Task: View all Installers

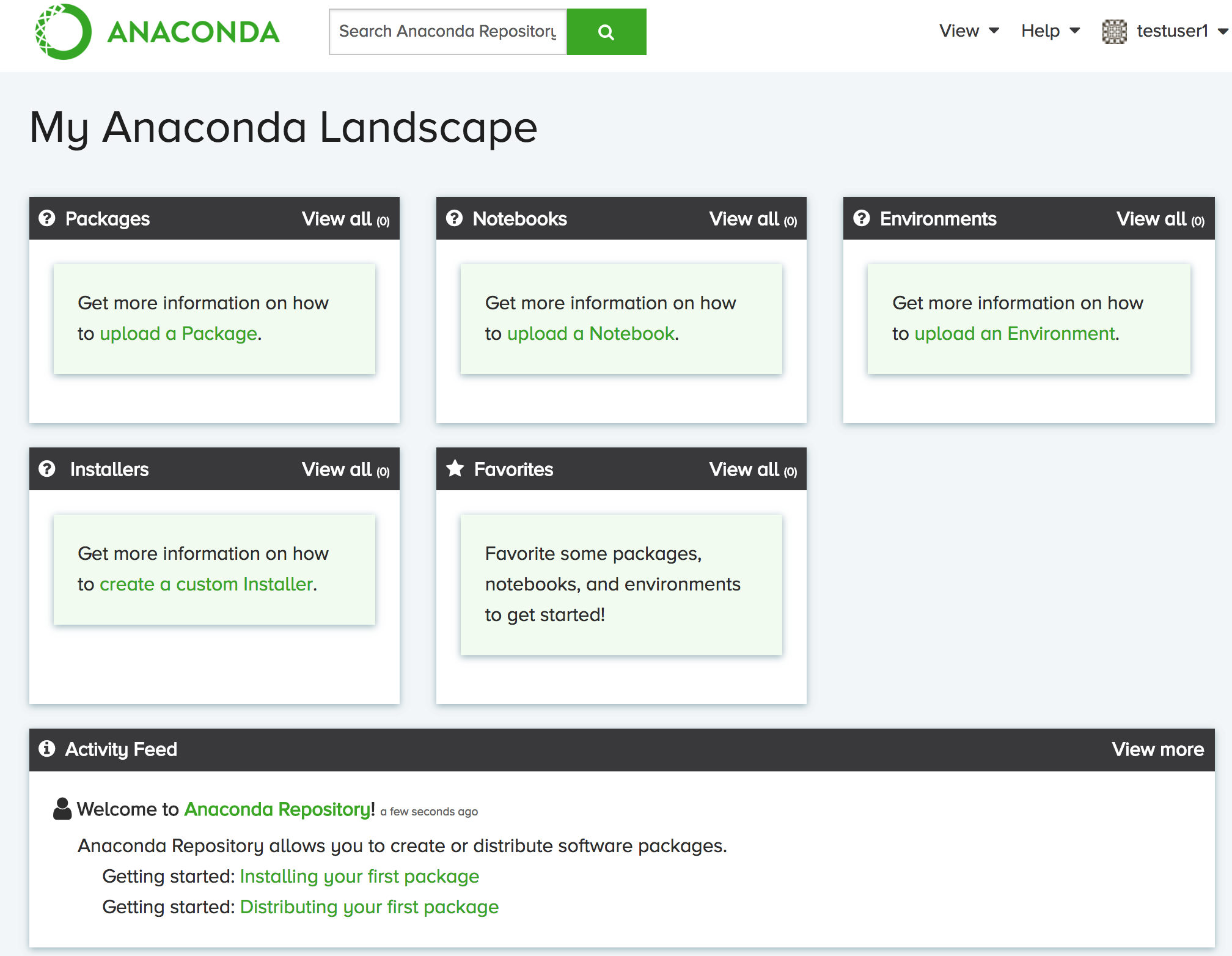Action: [x=346, y=469]
